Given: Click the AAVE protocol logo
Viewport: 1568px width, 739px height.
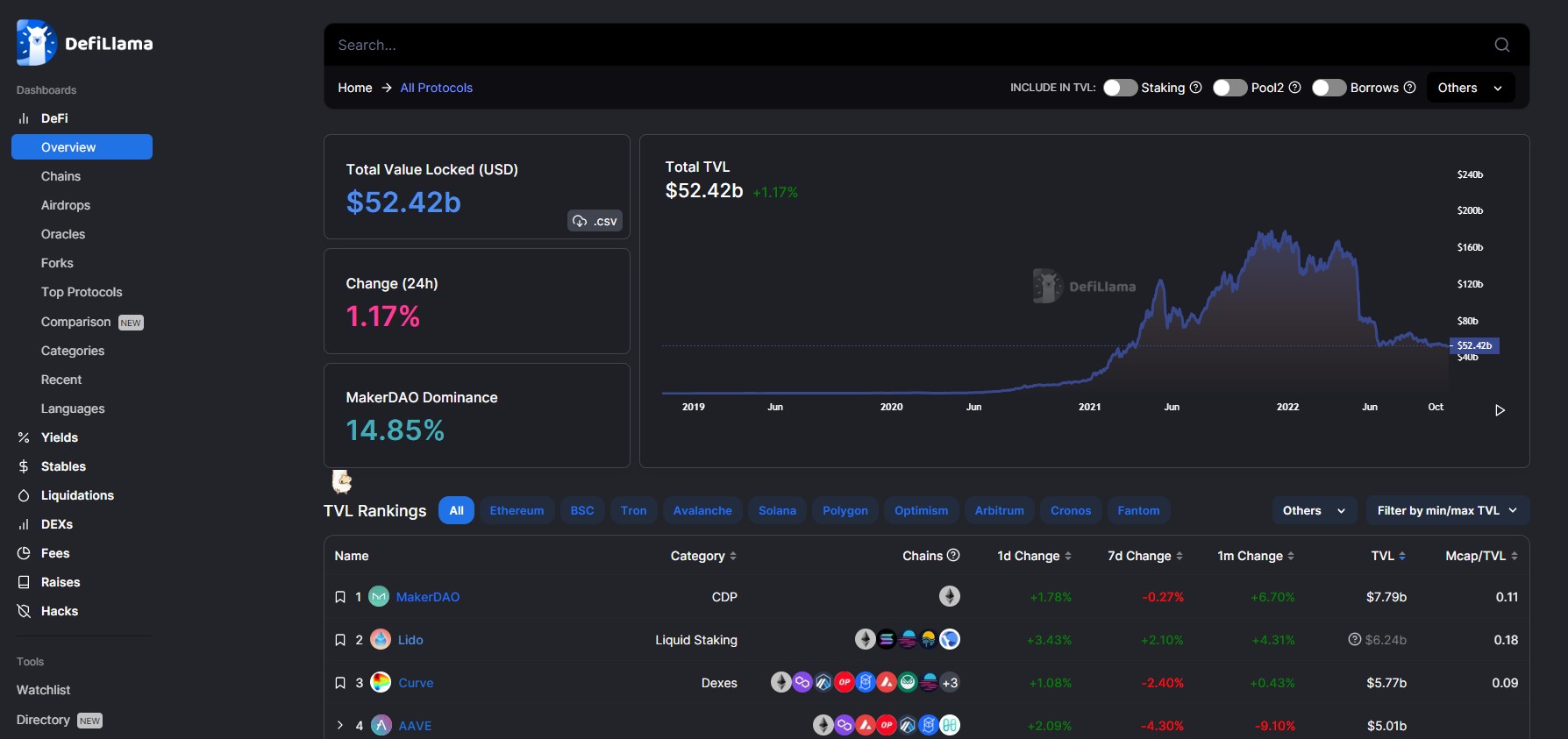Looking at the screenshot, I should 381,726.
